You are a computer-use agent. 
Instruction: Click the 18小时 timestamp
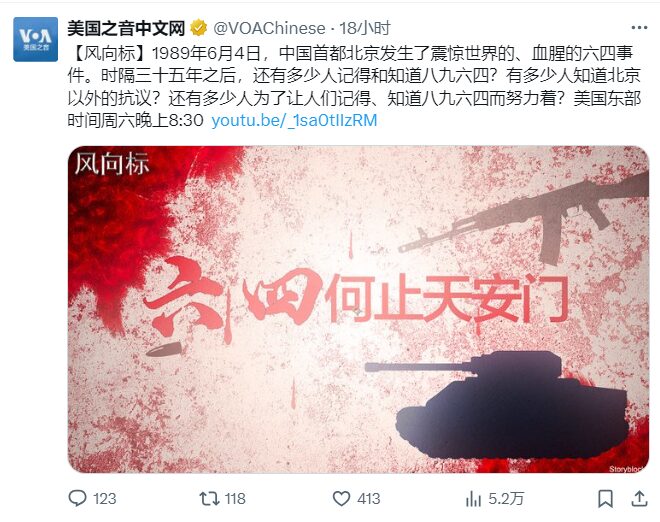365,29
